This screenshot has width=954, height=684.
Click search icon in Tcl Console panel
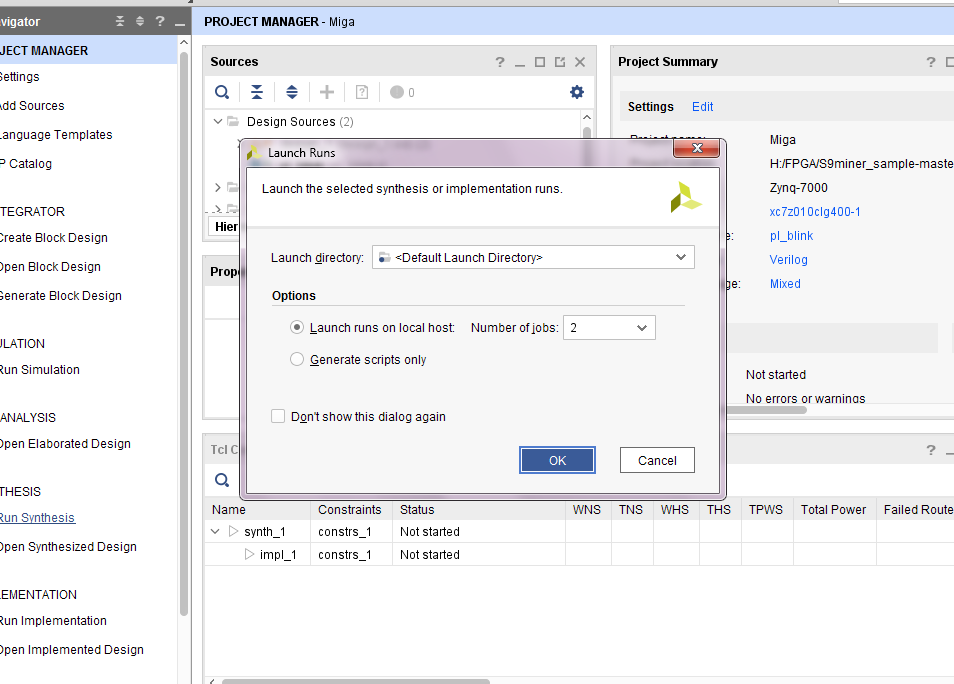tap(222, 480)
